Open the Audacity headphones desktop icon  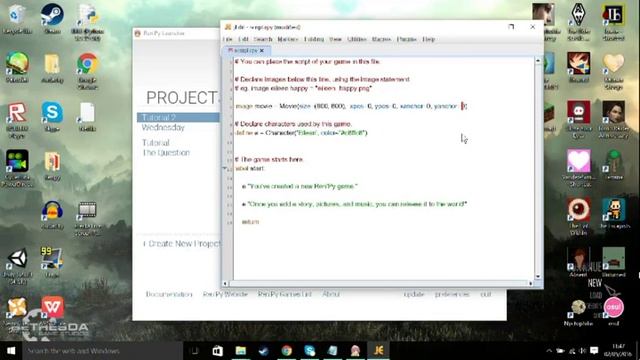tap(52, 214)
